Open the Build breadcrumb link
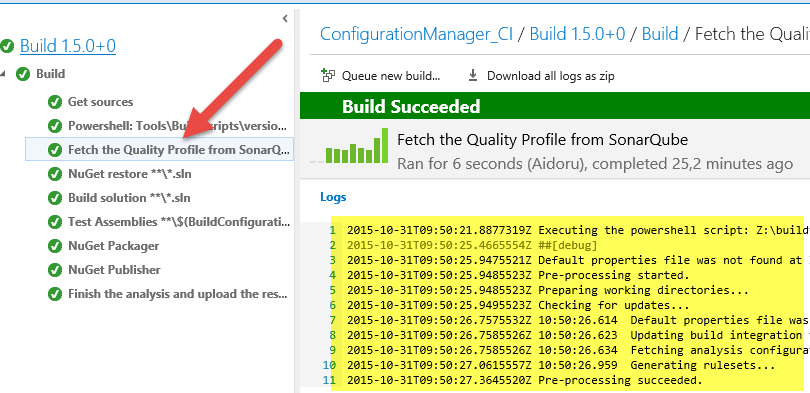 tap(660, 34)
